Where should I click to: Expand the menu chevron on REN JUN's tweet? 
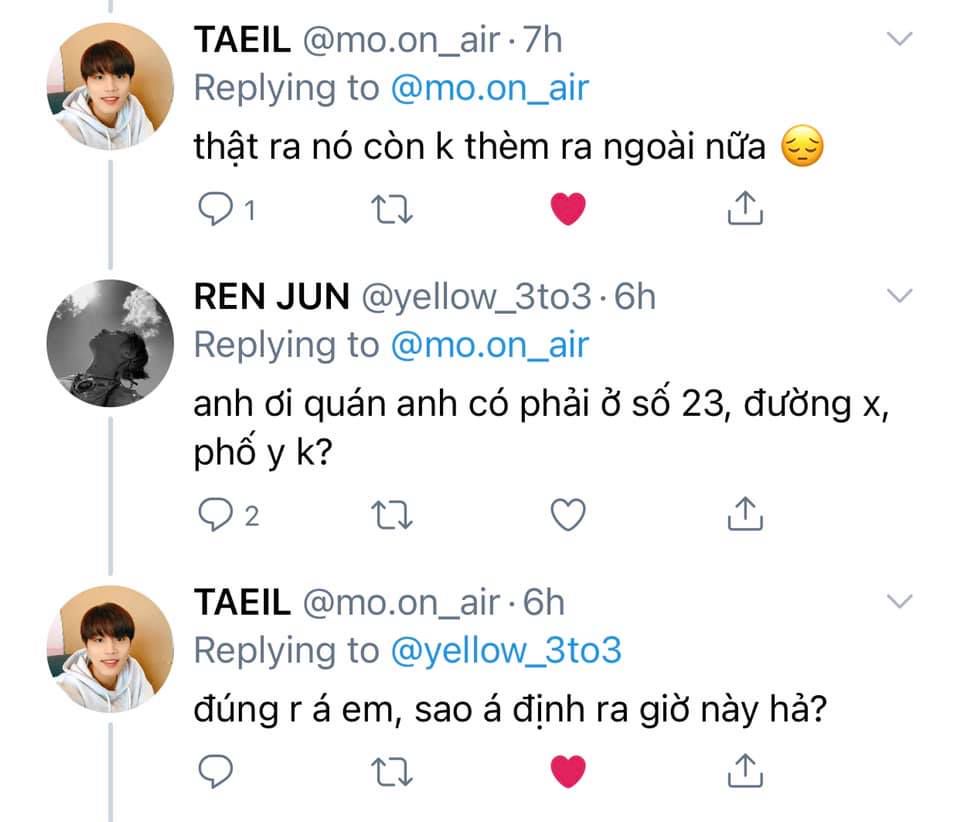[x=901, y=296]
